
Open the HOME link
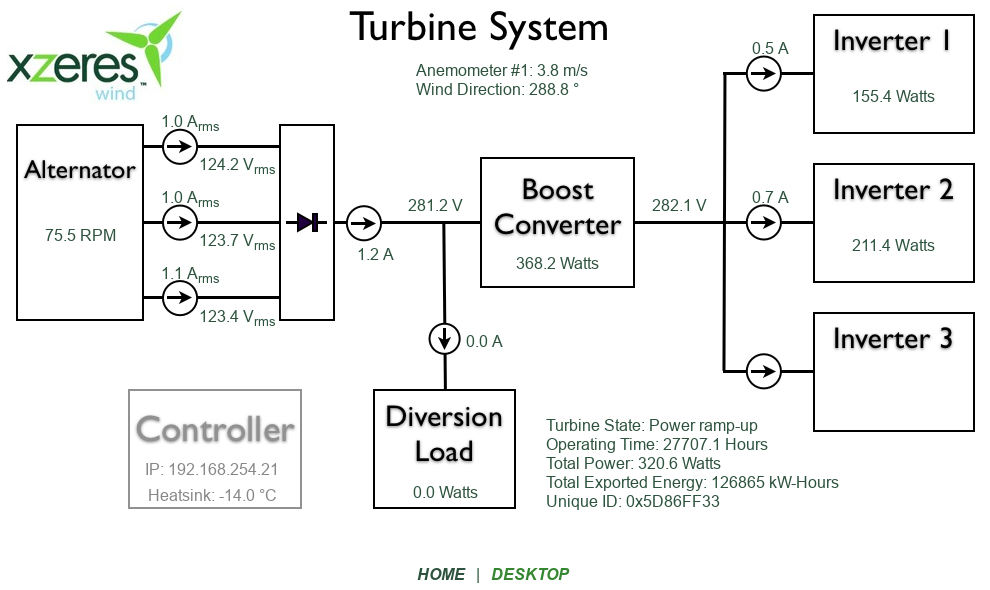441,574
